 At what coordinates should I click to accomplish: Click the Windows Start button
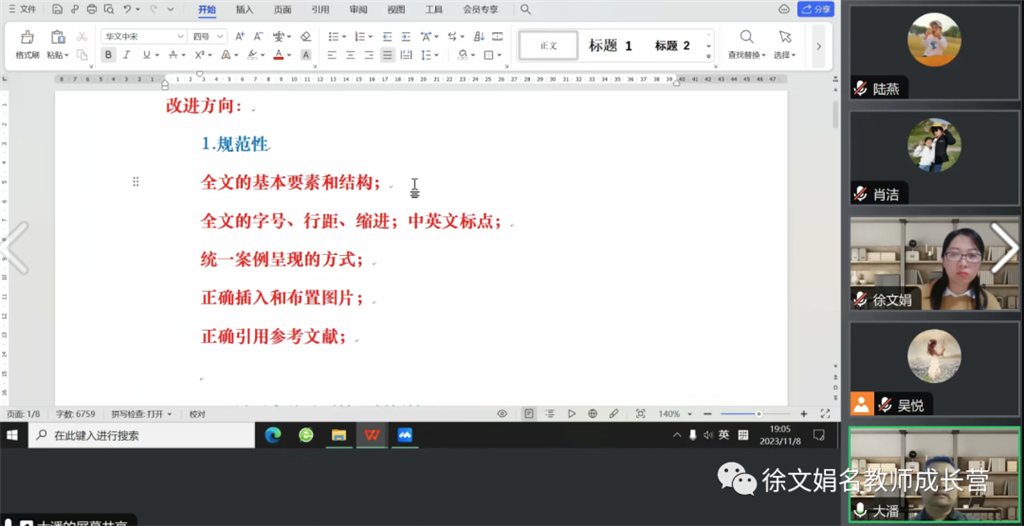pyautogui.click(x=13, y=435)
